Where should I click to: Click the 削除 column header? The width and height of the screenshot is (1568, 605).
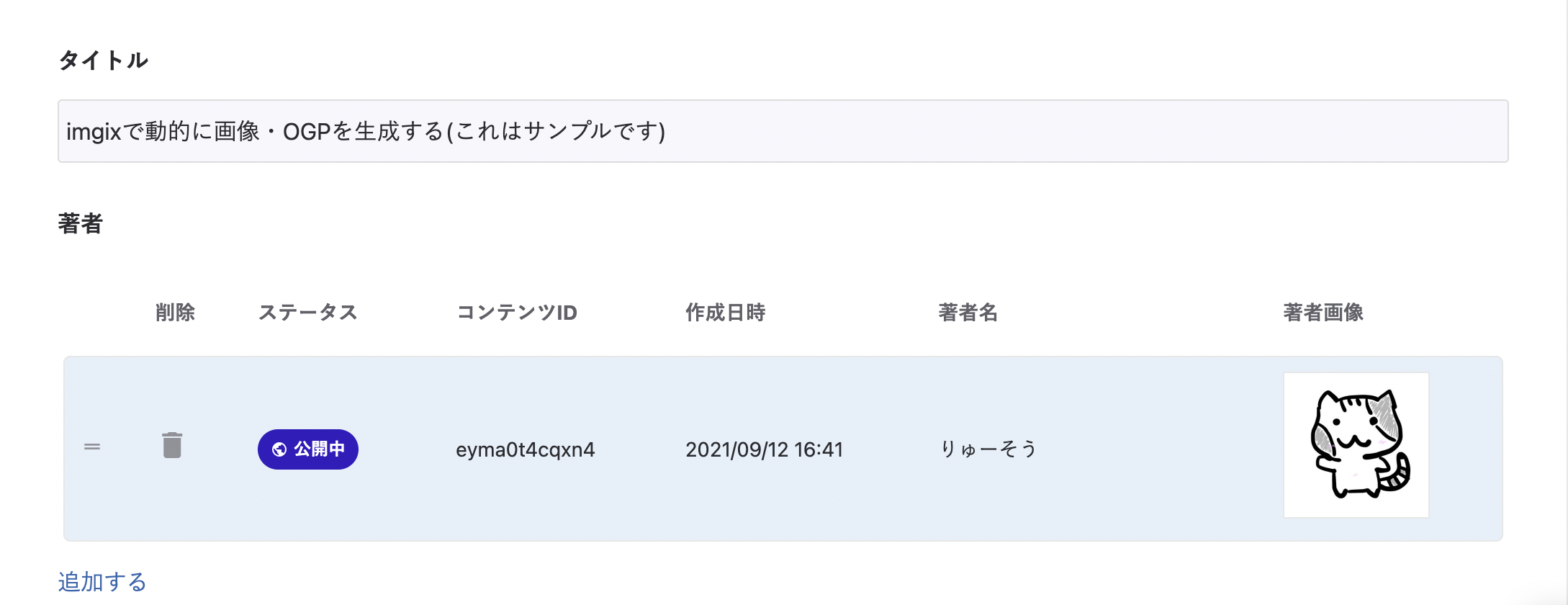[175, 313]
